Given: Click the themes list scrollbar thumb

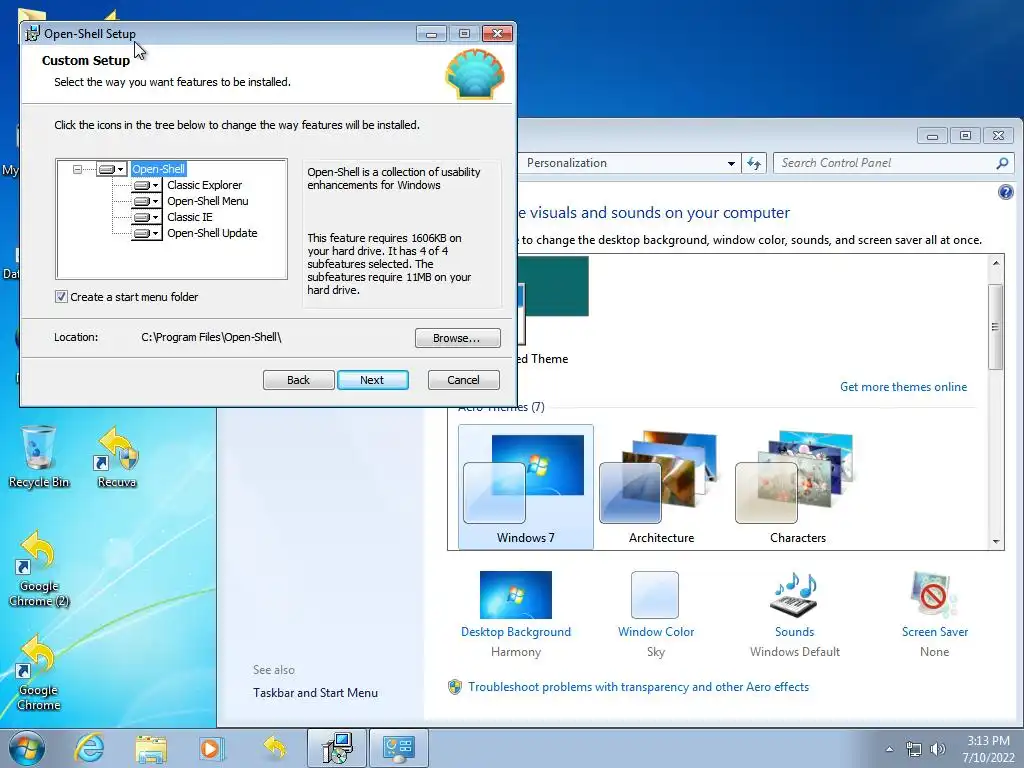Looking at the screenshot, I should click(x=995, y=327).
